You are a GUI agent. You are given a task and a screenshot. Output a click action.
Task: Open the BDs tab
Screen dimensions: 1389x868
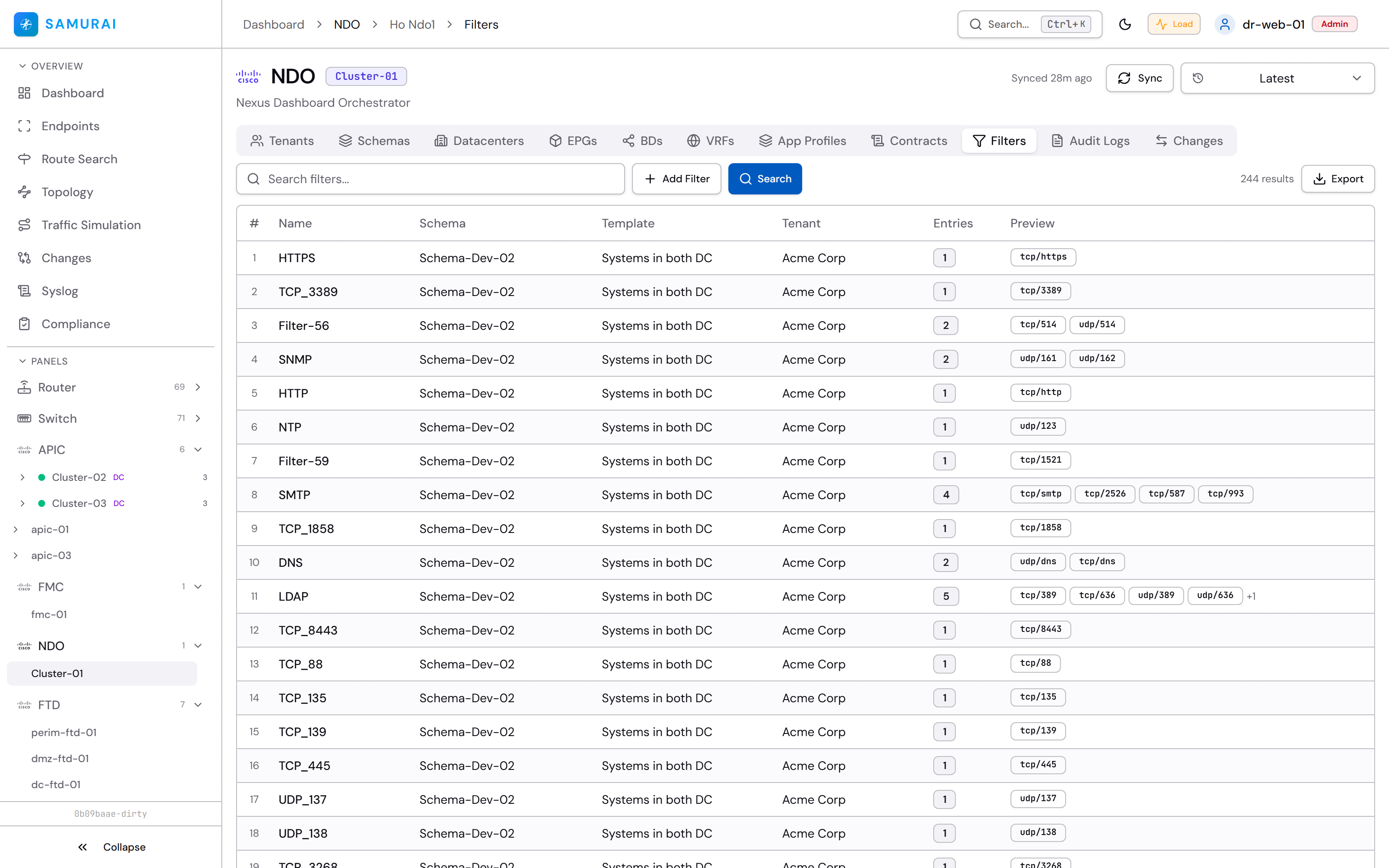[642, 141]
